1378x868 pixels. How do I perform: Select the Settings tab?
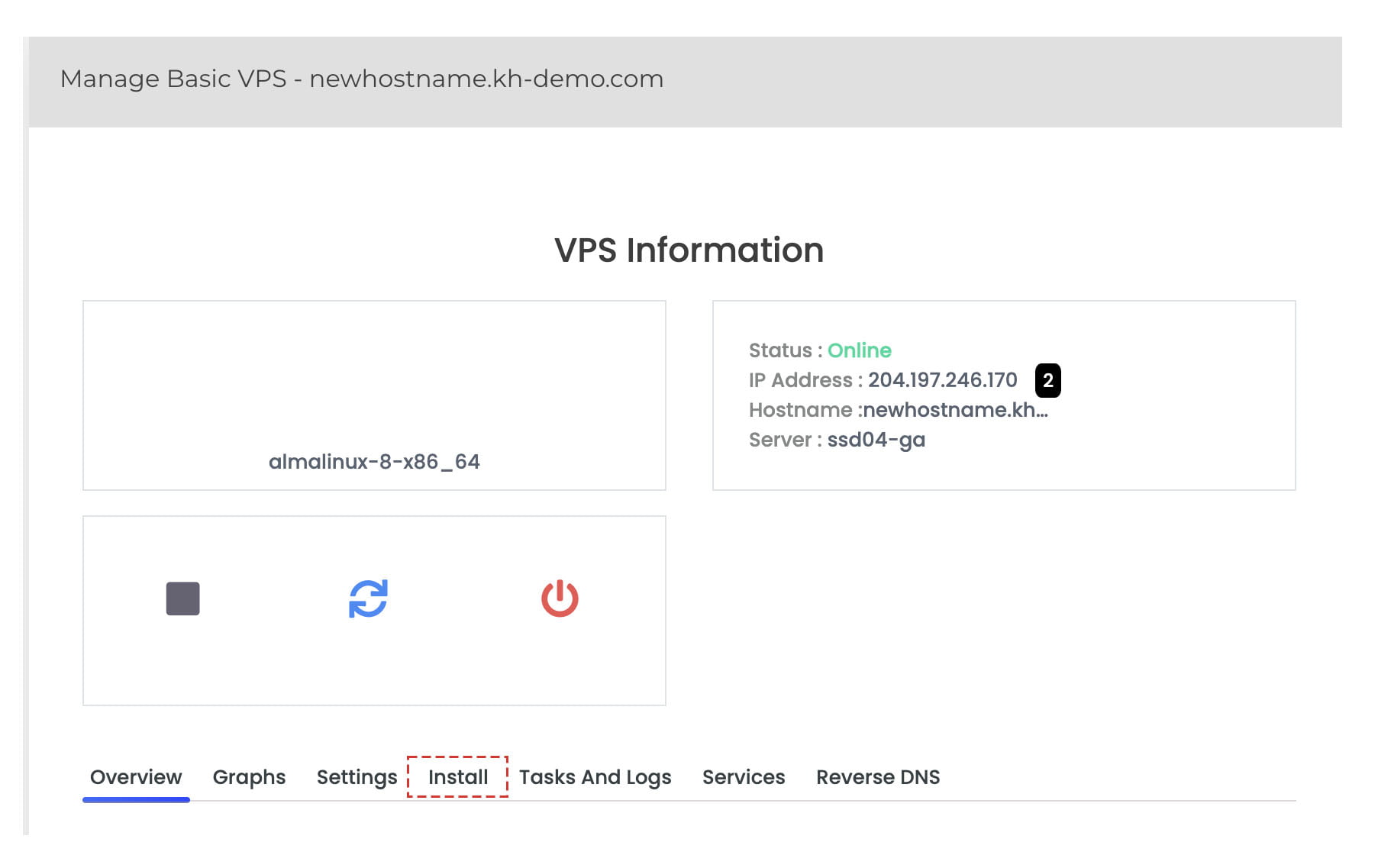pyautogui.click(x=356, y=776)
